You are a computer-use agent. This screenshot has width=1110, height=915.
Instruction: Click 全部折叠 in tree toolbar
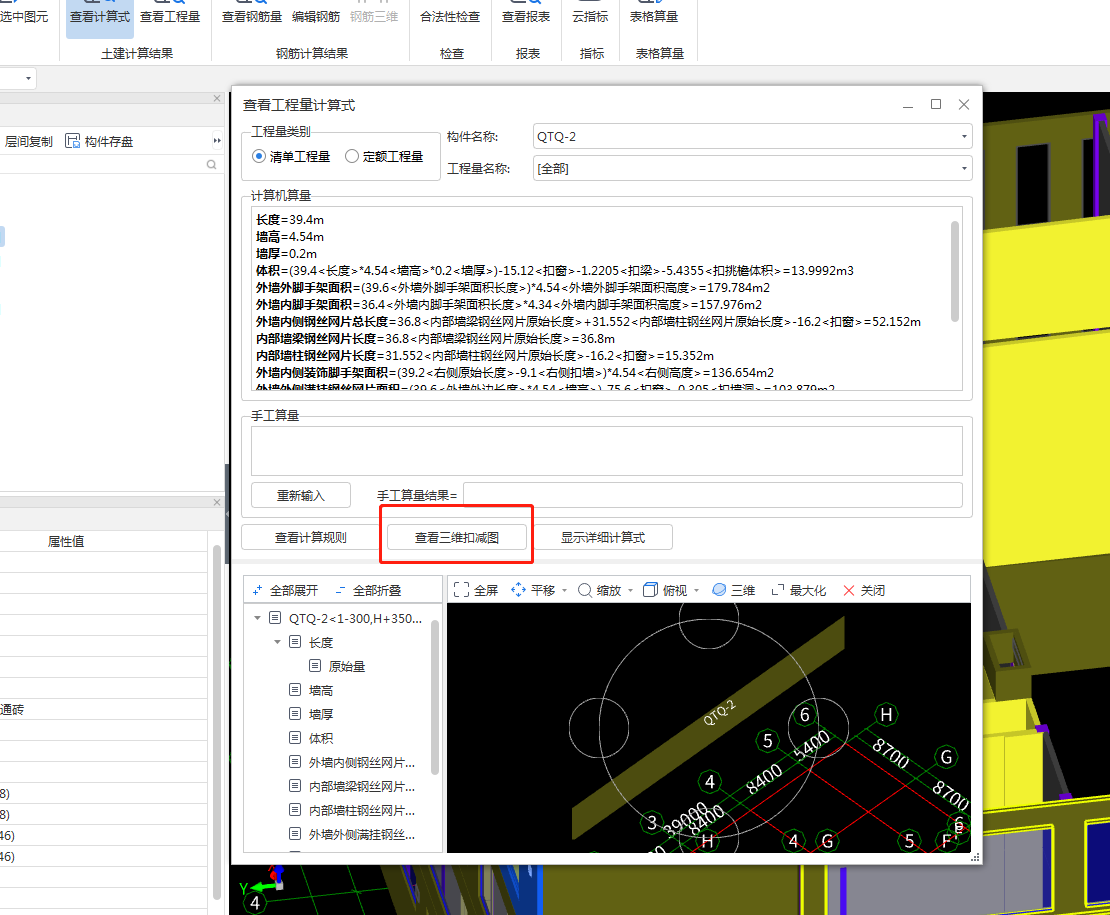368,590
